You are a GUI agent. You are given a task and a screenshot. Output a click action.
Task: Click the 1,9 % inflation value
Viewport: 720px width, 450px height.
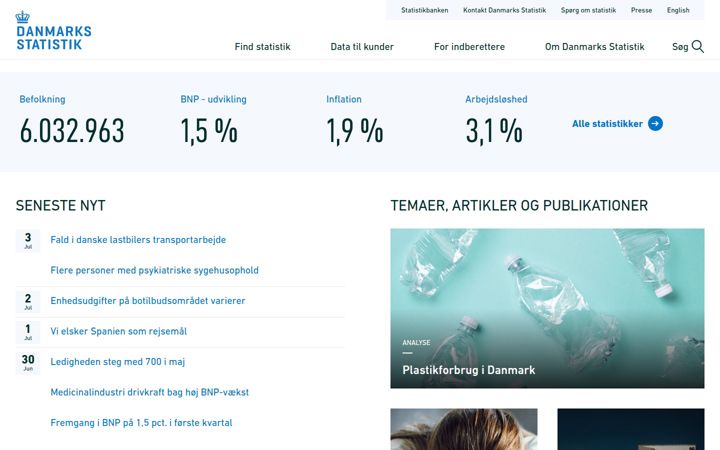(354, 131)
